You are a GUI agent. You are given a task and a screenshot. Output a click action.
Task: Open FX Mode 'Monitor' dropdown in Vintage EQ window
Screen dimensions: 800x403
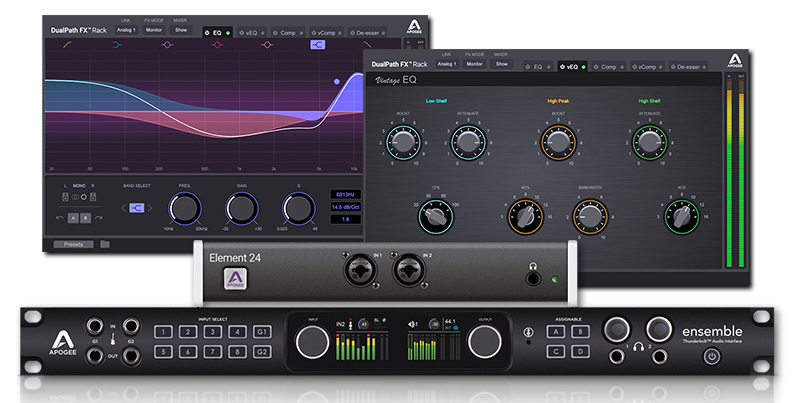coord(474,64)
